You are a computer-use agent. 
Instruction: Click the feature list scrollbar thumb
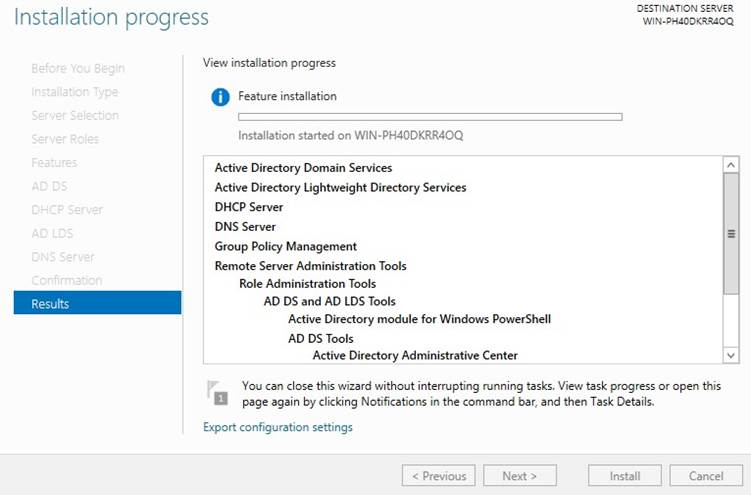(731, 234)
